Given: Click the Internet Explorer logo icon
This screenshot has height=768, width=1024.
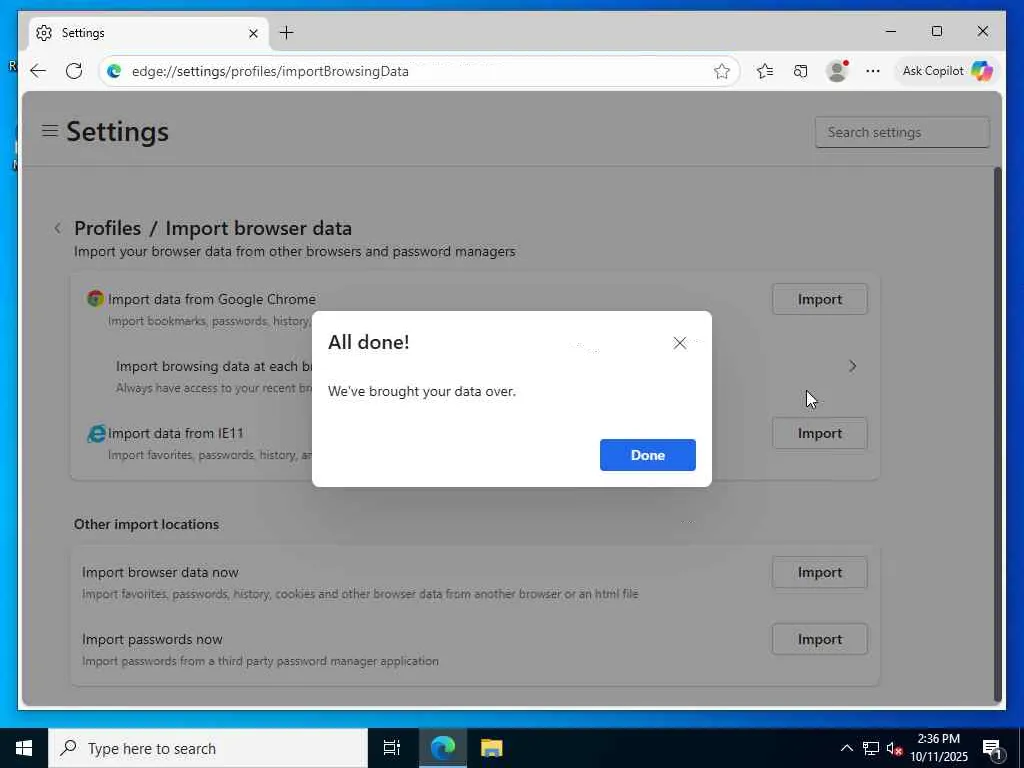Looking at the screenshot, I should 96,433.
